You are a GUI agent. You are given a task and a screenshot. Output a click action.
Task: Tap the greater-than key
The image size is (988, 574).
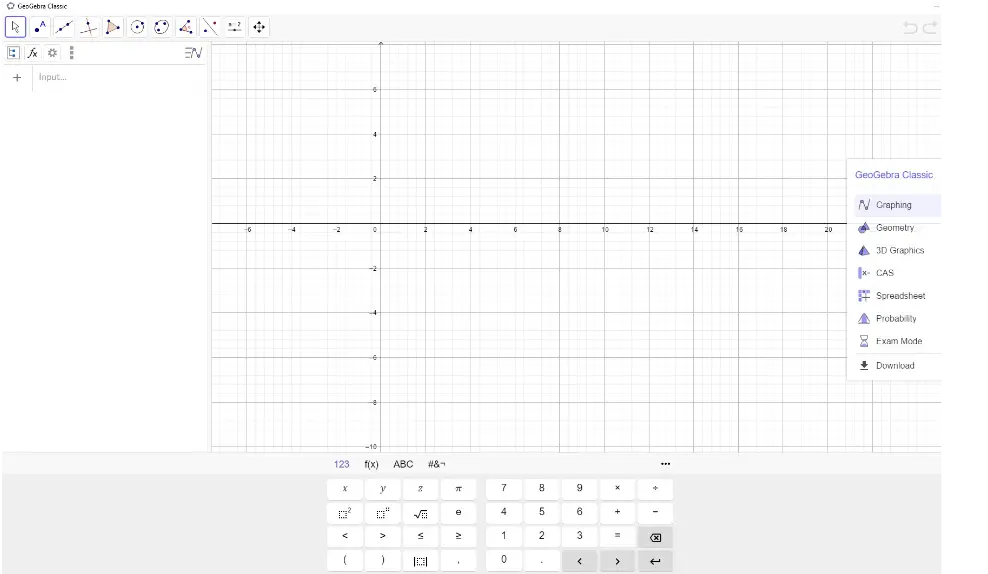pos(382,536)
